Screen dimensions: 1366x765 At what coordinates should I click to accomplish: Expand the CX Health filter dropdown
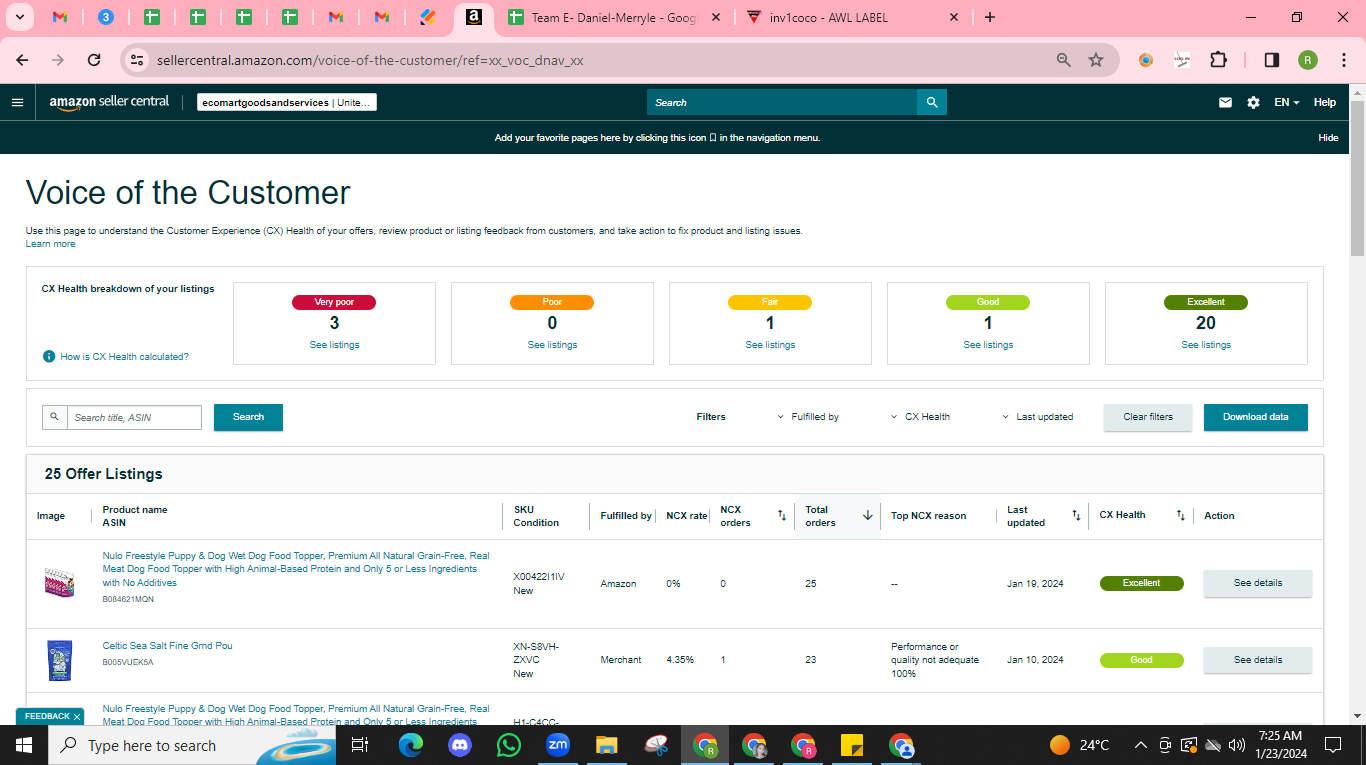[920, 417]
